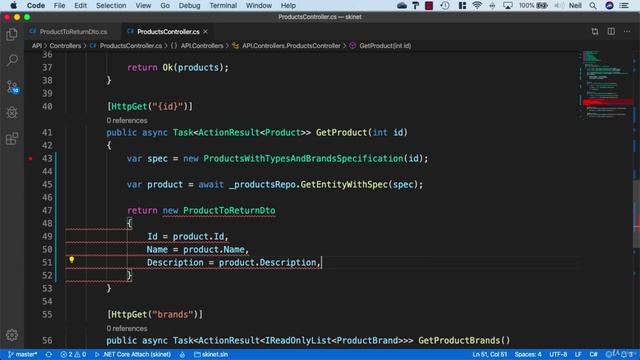Click the Controllers breadcrumb segment
The height and width of the screenshot is (360, 640).
point(65,46)
